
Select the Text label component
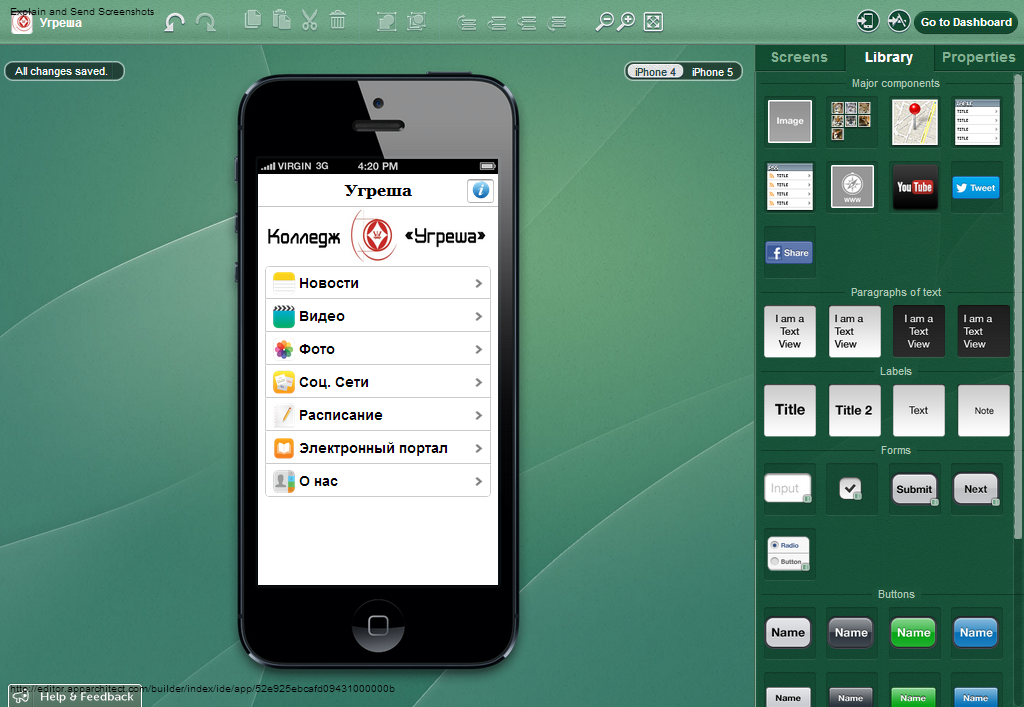[x=918, y=410]
